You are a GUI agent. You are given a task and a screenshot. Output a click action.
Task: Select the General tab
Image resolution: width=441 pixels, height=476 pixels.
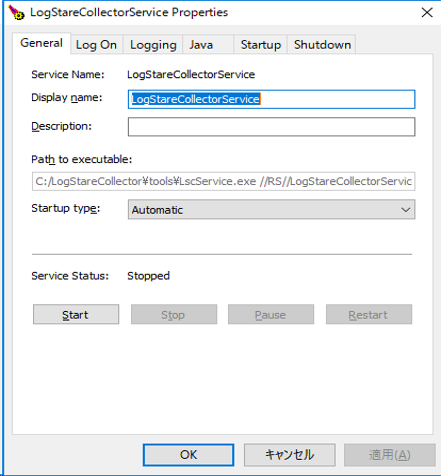point(41,43)
